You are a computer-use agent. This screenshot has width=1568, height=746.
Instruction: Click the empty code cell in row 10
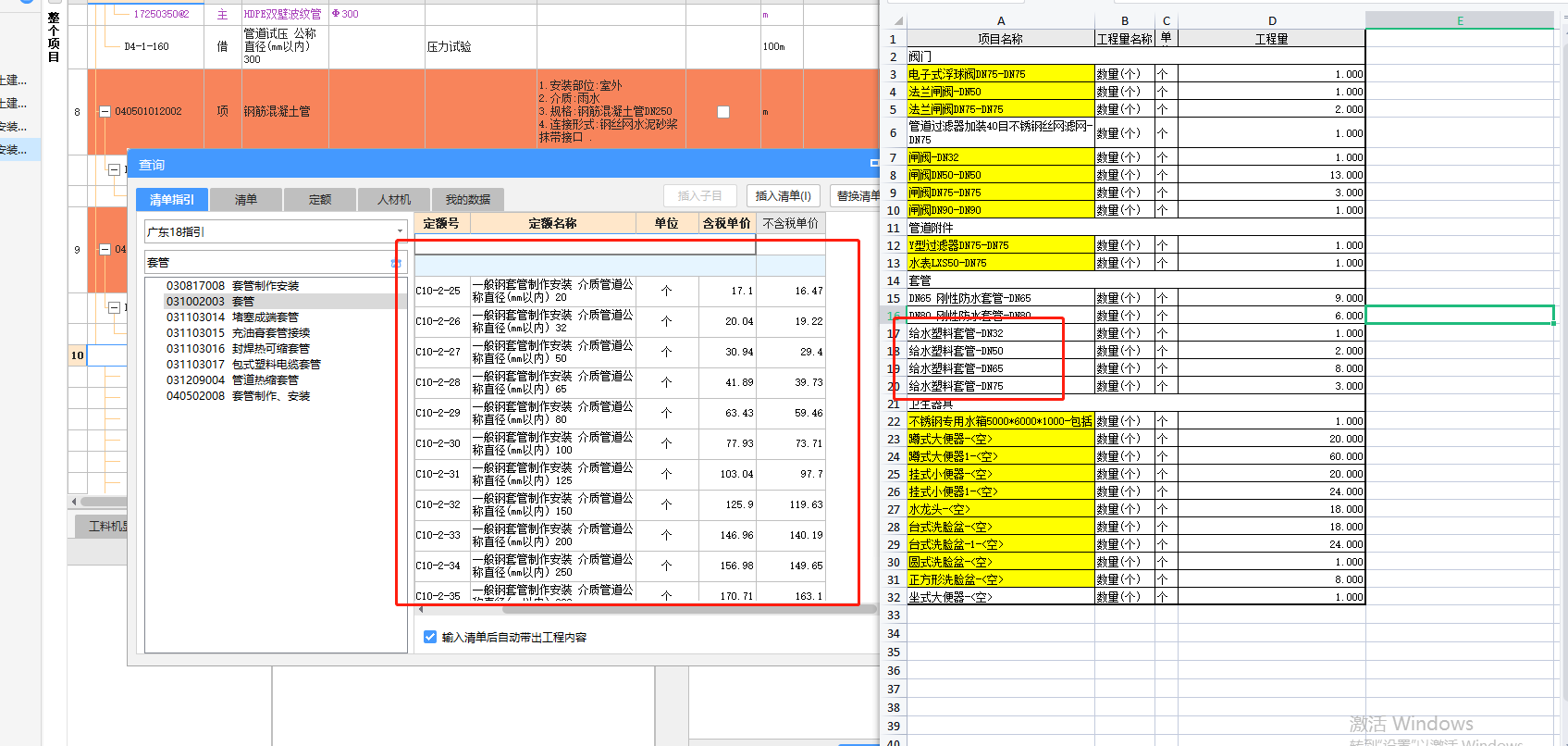(x=106, y=355)
